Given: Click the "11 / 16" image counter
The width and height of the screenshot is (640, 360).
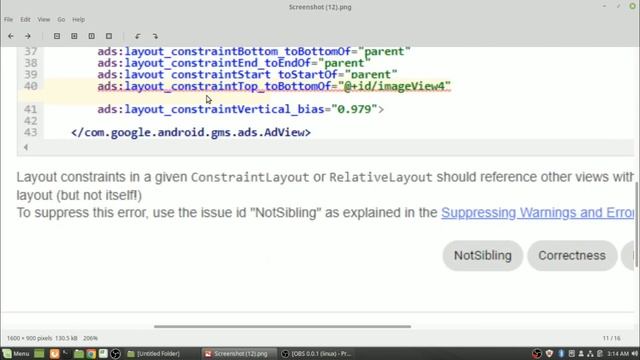Looking at the screenshot, I should [x=611, y=338].
